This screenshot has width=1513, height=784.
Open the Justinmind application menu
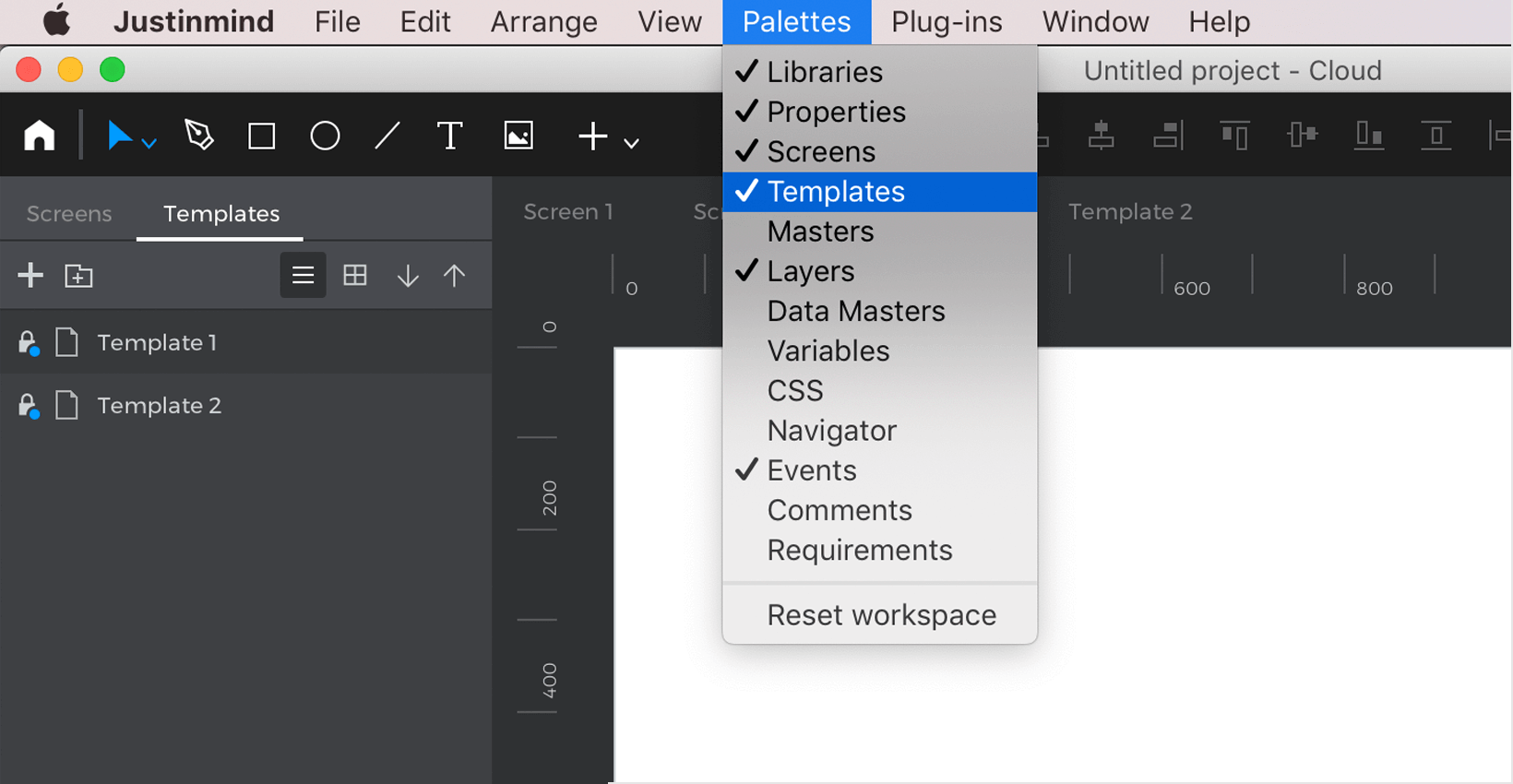point(194,21)
